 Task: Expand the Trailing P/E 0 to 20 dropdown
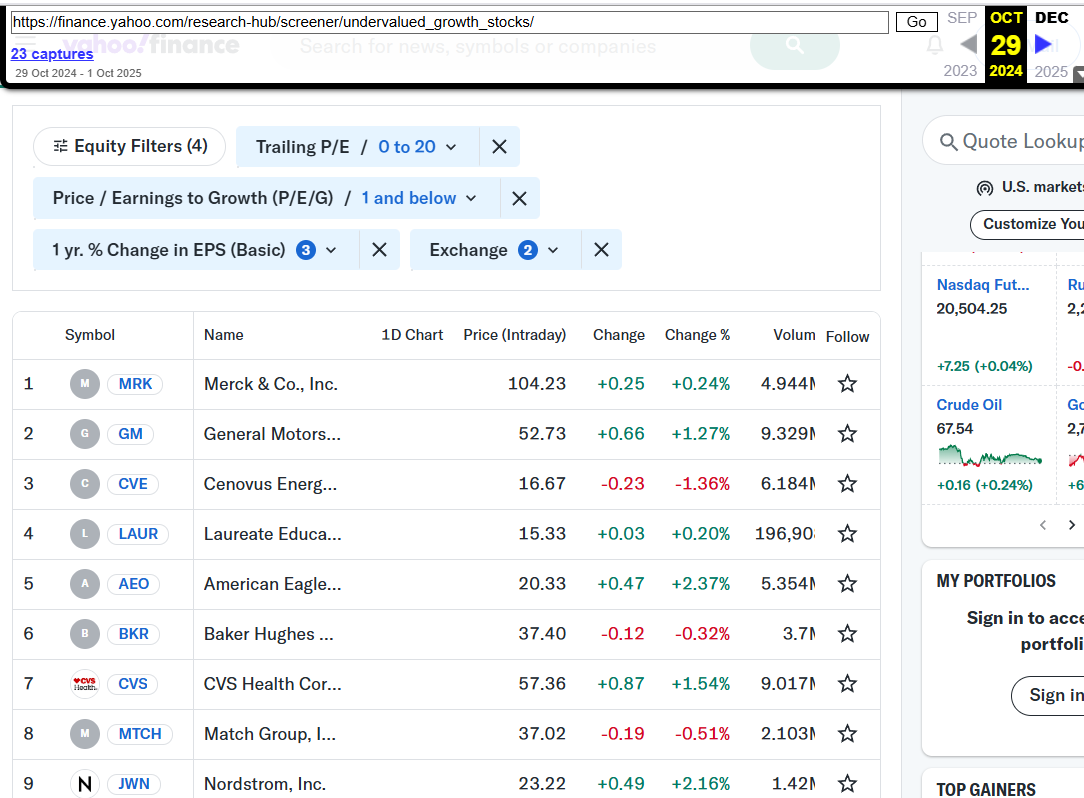pyautogui.click(x=357, y=147)
